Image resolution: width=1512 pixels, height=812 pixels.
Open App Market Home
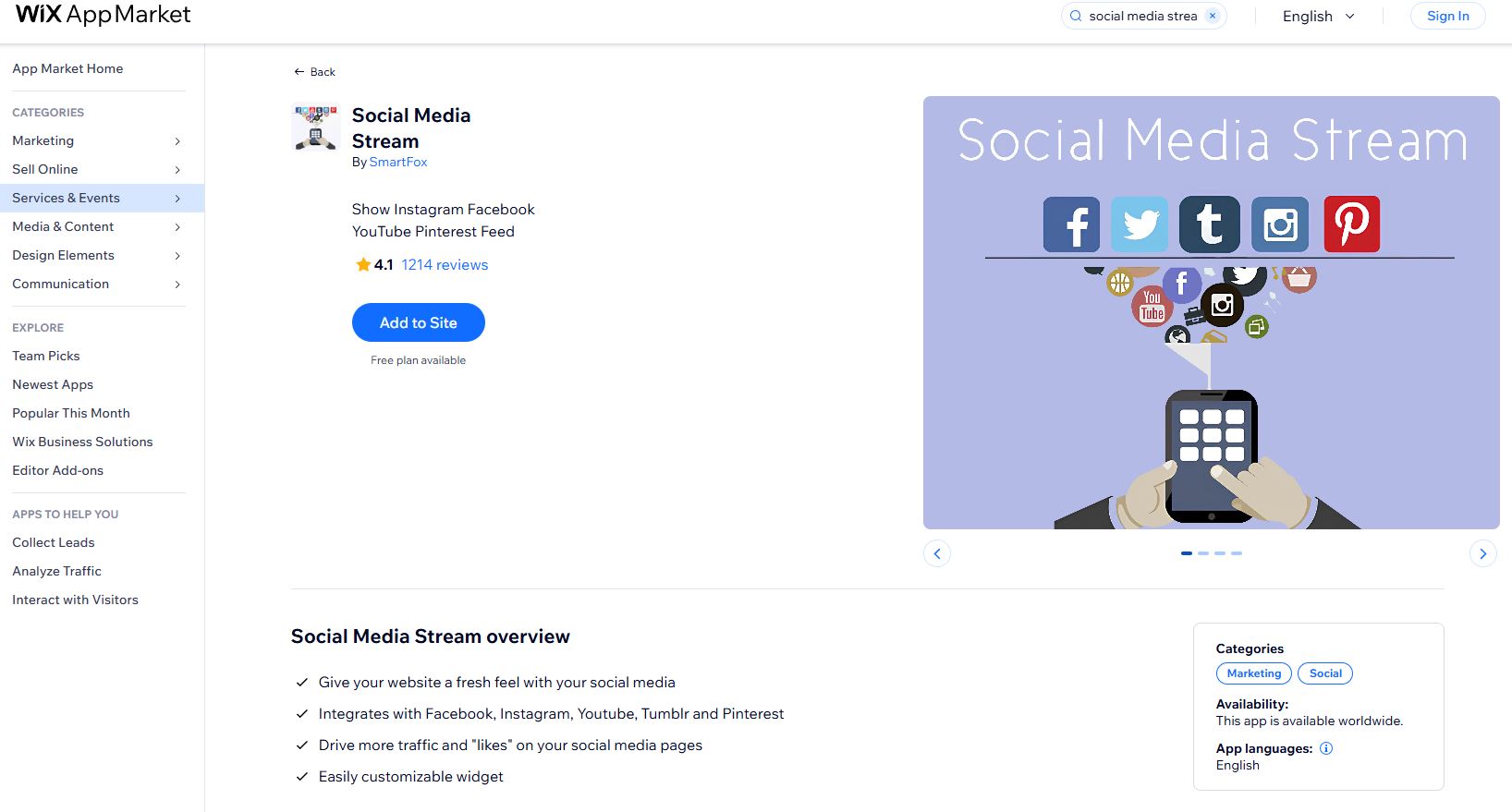(x=67, y=68)
